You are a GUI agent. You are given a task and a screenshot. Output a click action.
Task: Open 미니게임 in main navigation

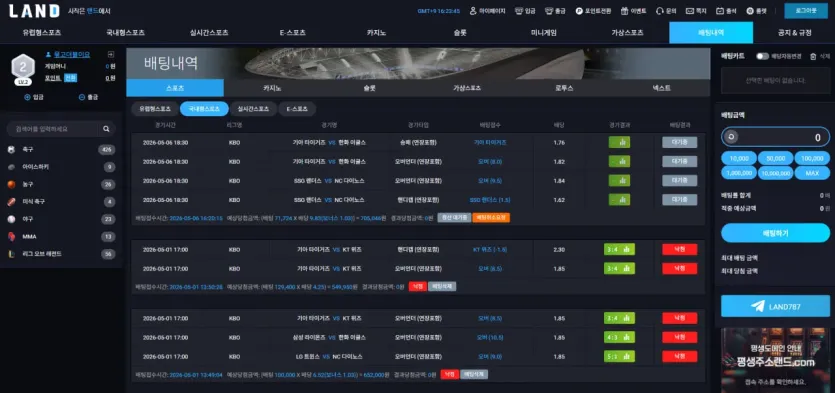[544, 32]
